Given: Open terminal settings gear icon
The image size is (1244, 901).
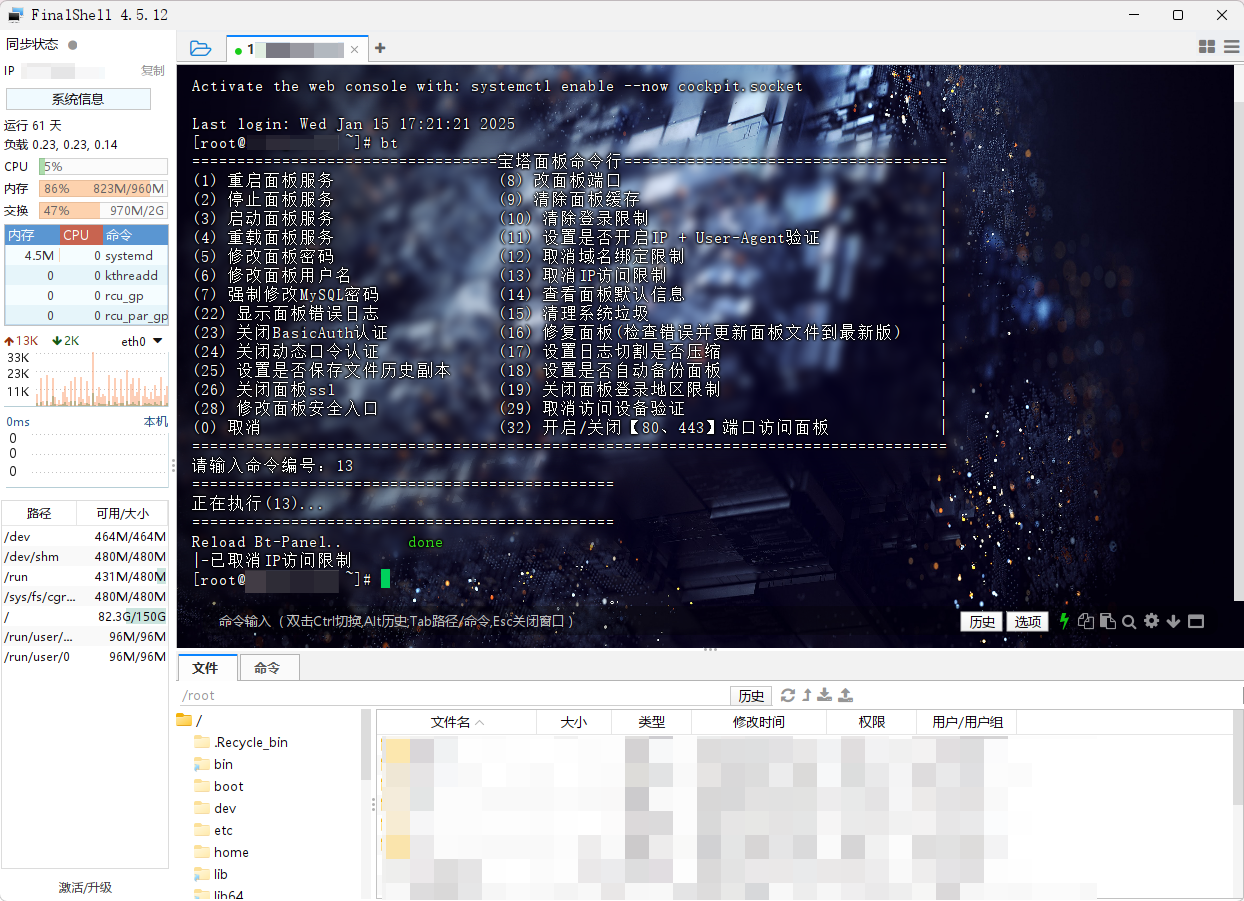Looking at the screenshot, I should coord(1151,621).
